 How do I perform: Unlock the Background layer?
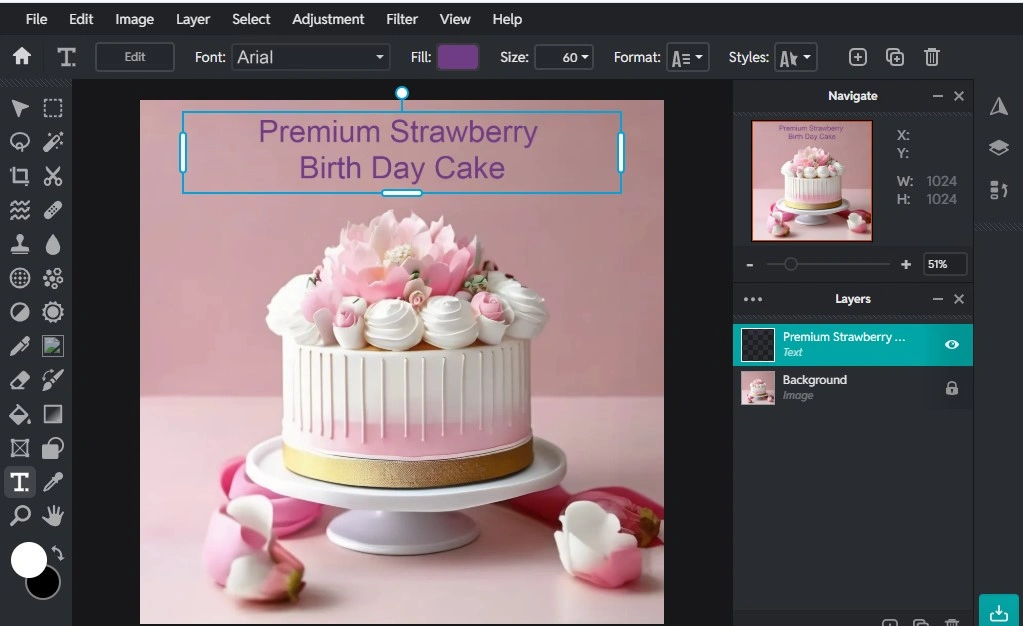951,388
